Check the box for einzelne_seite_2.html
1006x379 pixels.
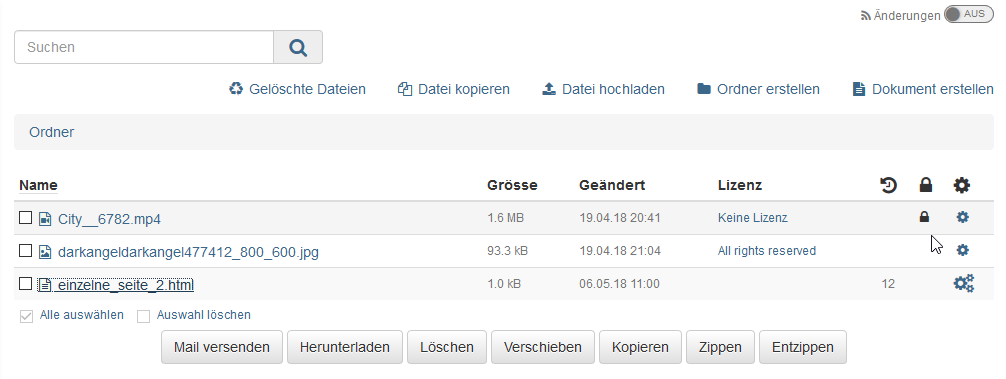tap(25, 283)
